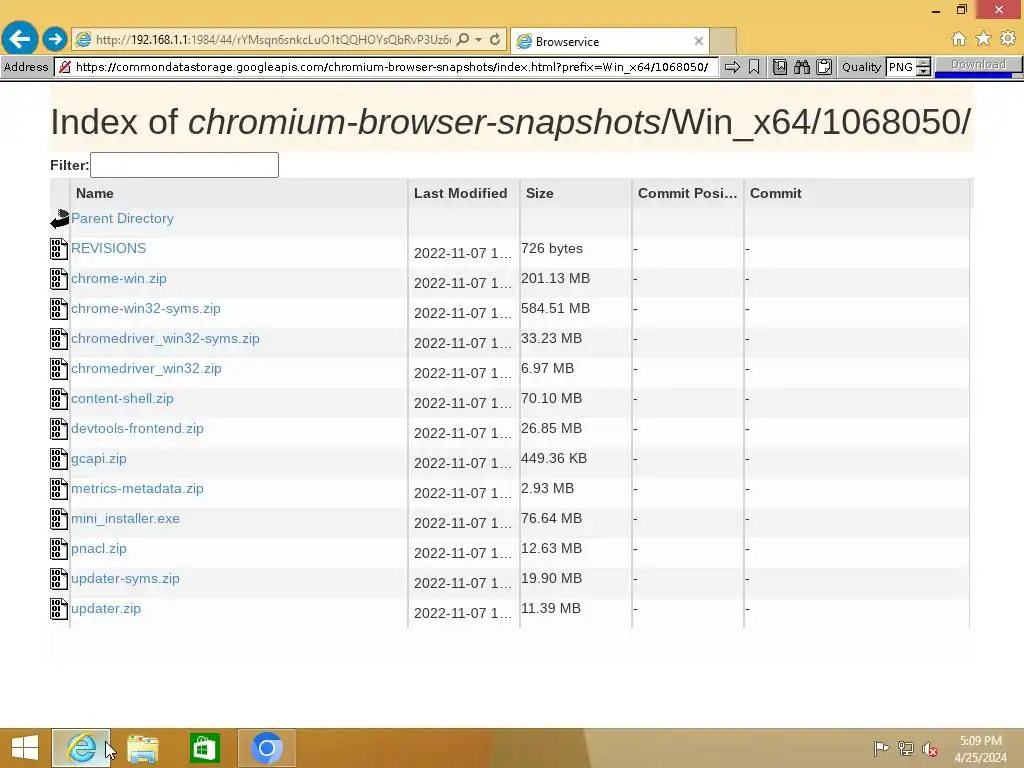Screen dimensions: 1024x768
Task: Open File Explorer from the taskbar
Action: [x=142, y=748]
